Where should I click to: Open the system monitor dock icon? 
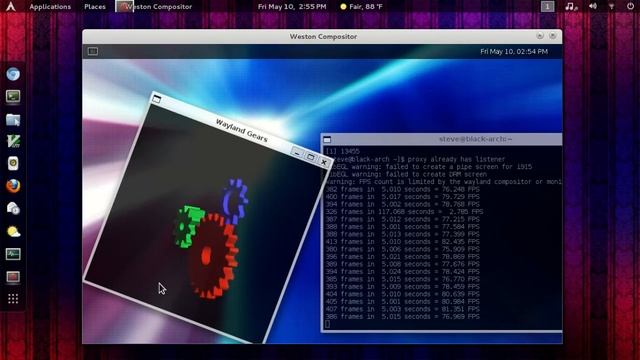[13, 254]
